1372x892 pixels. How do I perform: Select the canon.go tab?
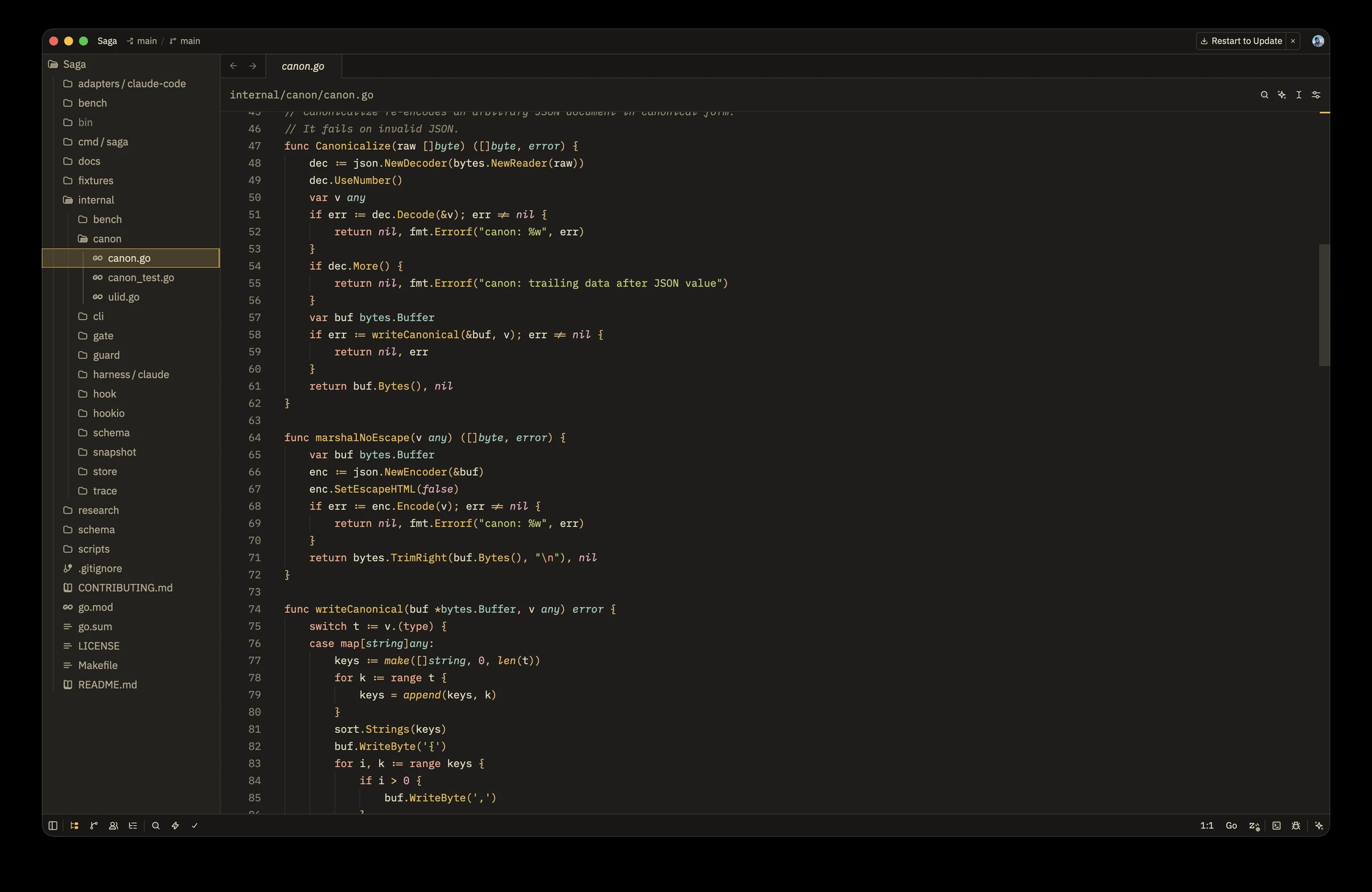[x=303, y=66]
